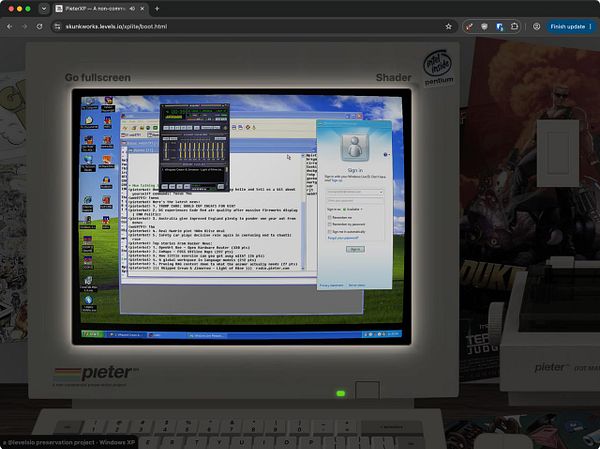Bookmark this page with the star icon
This screenshot has height=449, width=600.
(x=448, y=26)
